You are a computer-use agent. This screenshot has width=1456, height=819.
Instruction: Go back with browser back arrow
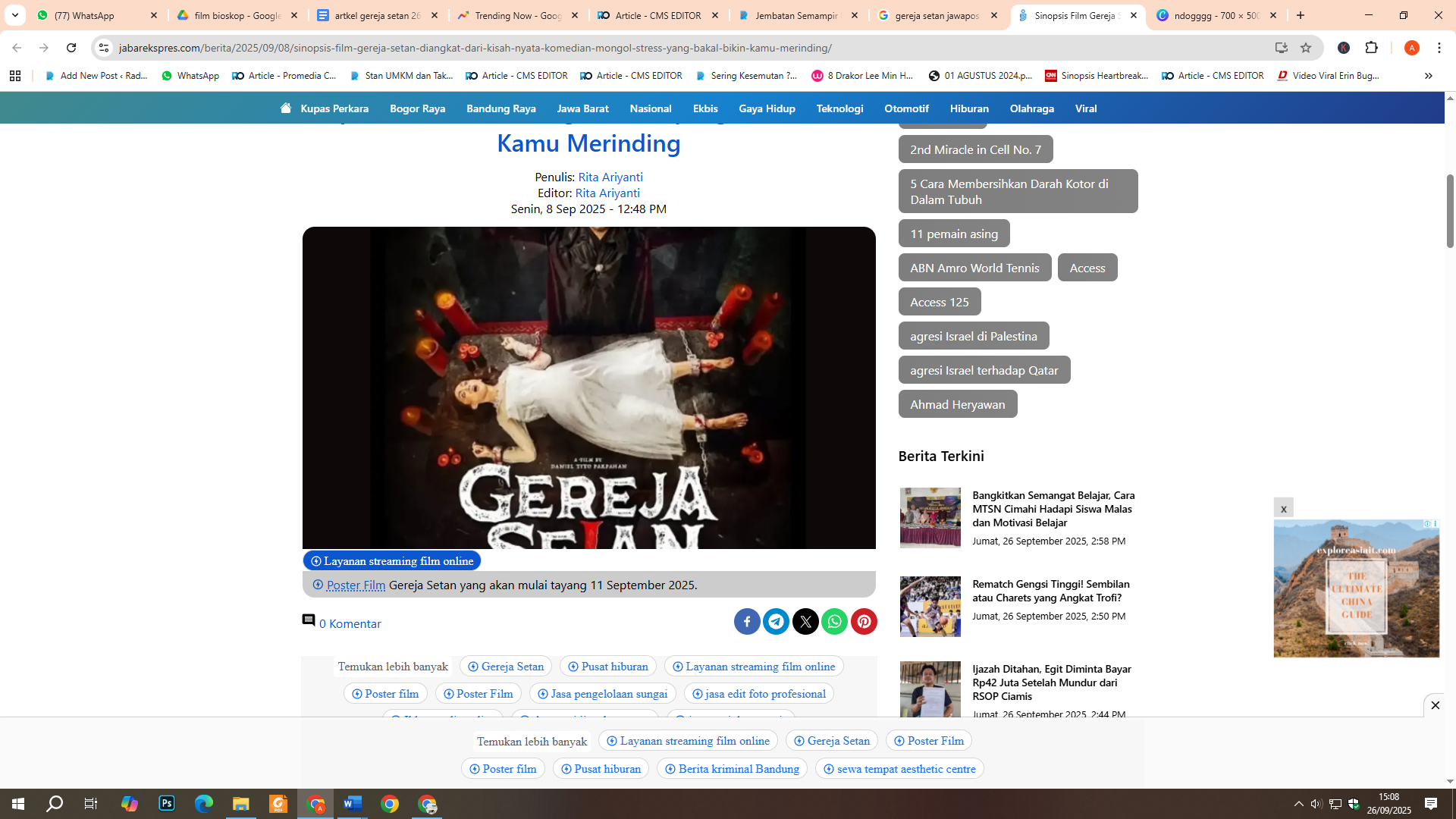pyautogui.click(x=17, y=48)
